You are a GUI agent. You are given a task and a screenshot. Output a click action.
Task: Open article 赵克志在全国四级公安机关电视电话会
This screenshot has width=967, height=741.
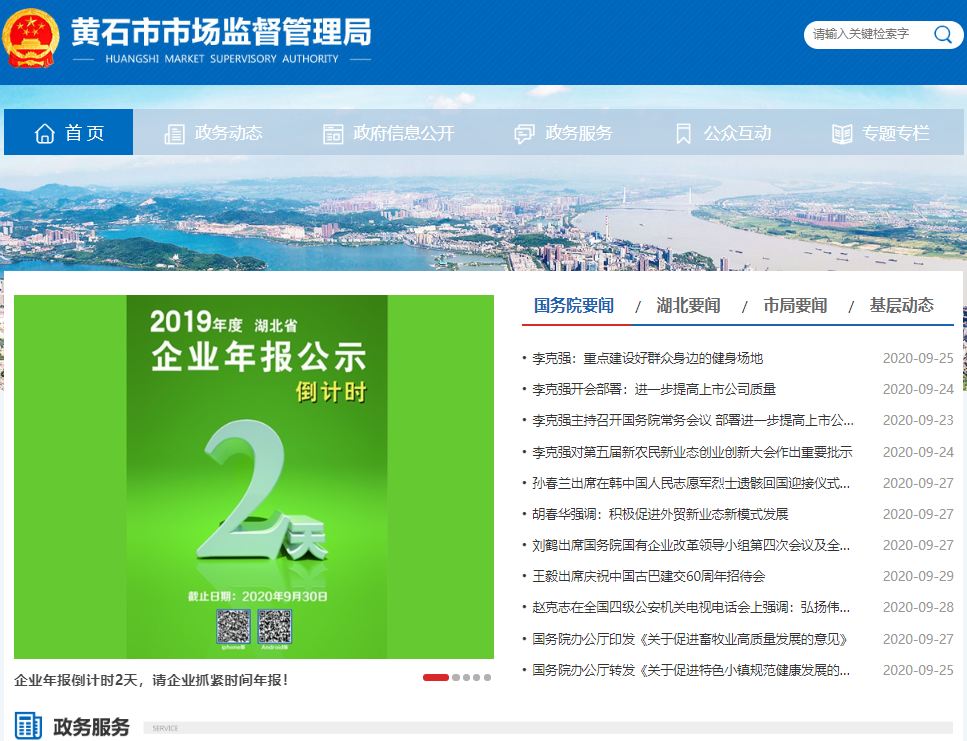(x=691, y=607)
